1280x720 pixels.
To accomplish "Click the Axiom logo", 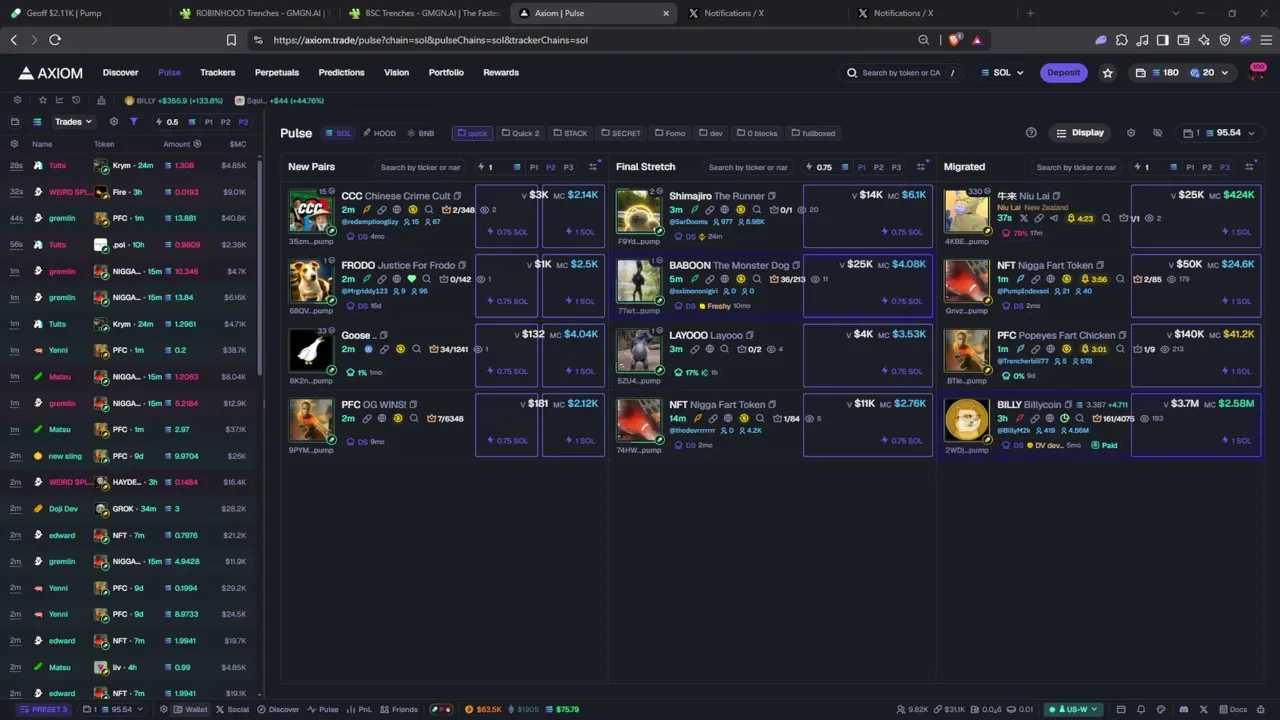I will [50, 73].
